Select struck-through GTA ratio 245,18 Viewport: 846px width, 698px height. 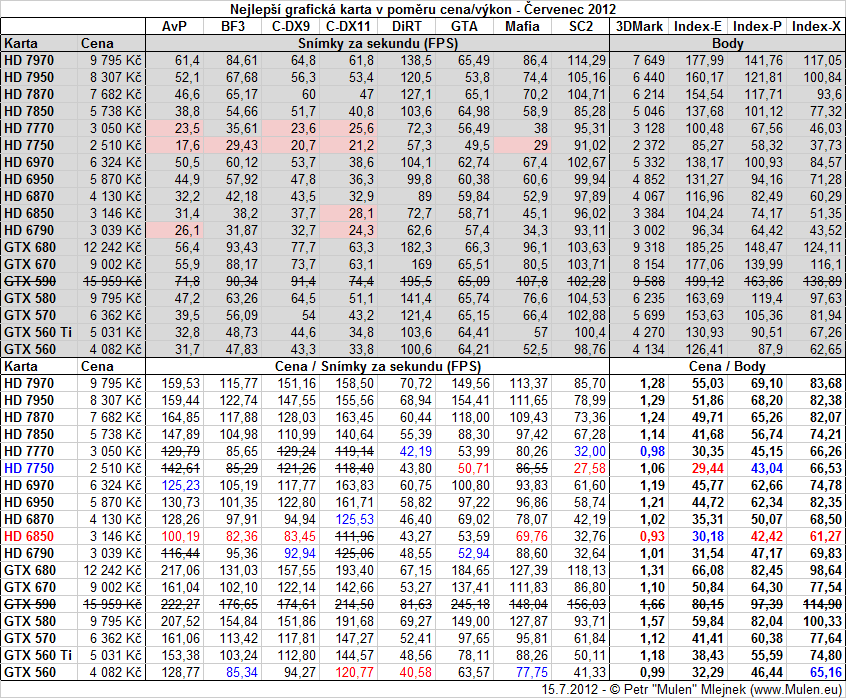click(x=471, y=605)
